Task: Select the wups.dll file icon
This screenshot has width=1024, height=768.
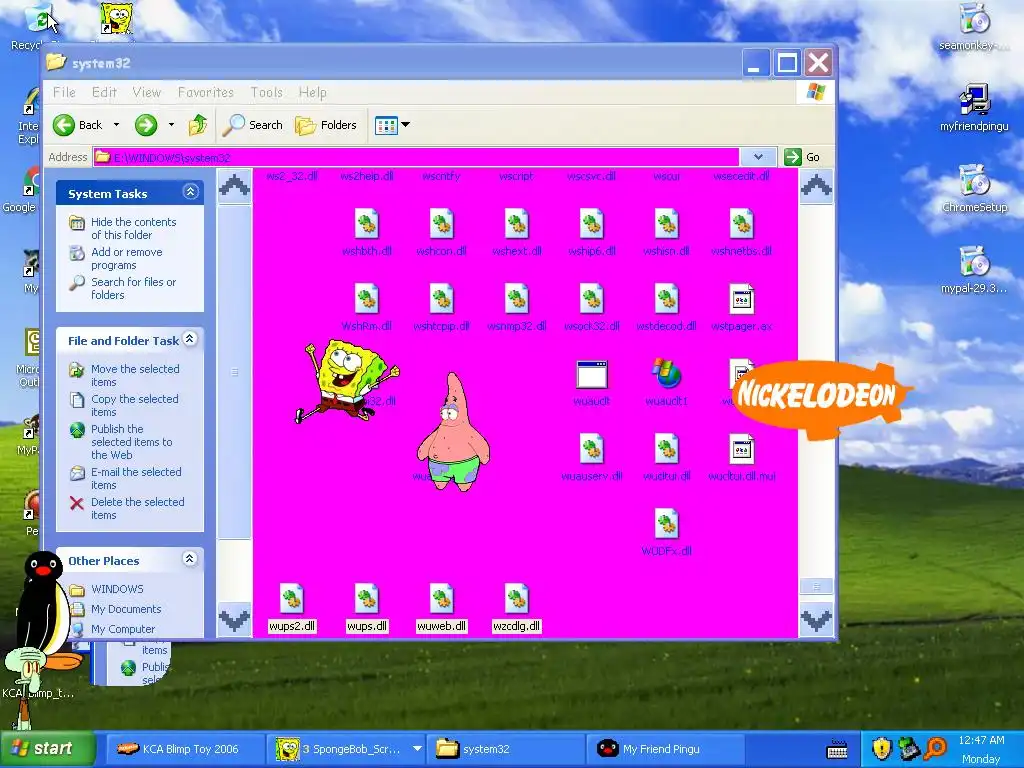Action: [366, 599]
